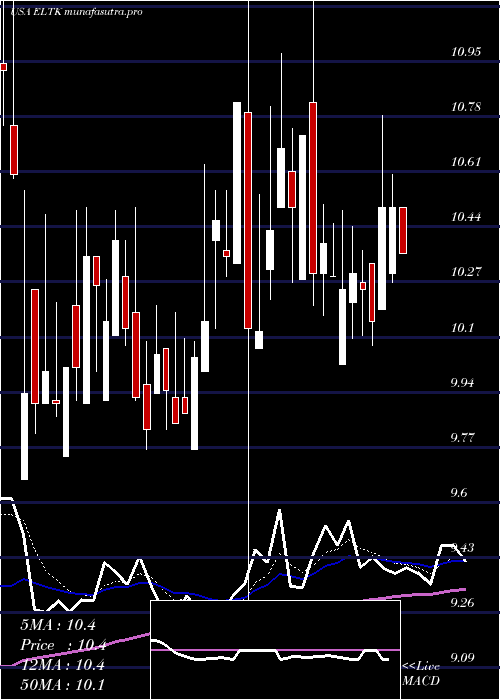Click the '5MA : 10.4' indicator text

pos(58,625)
